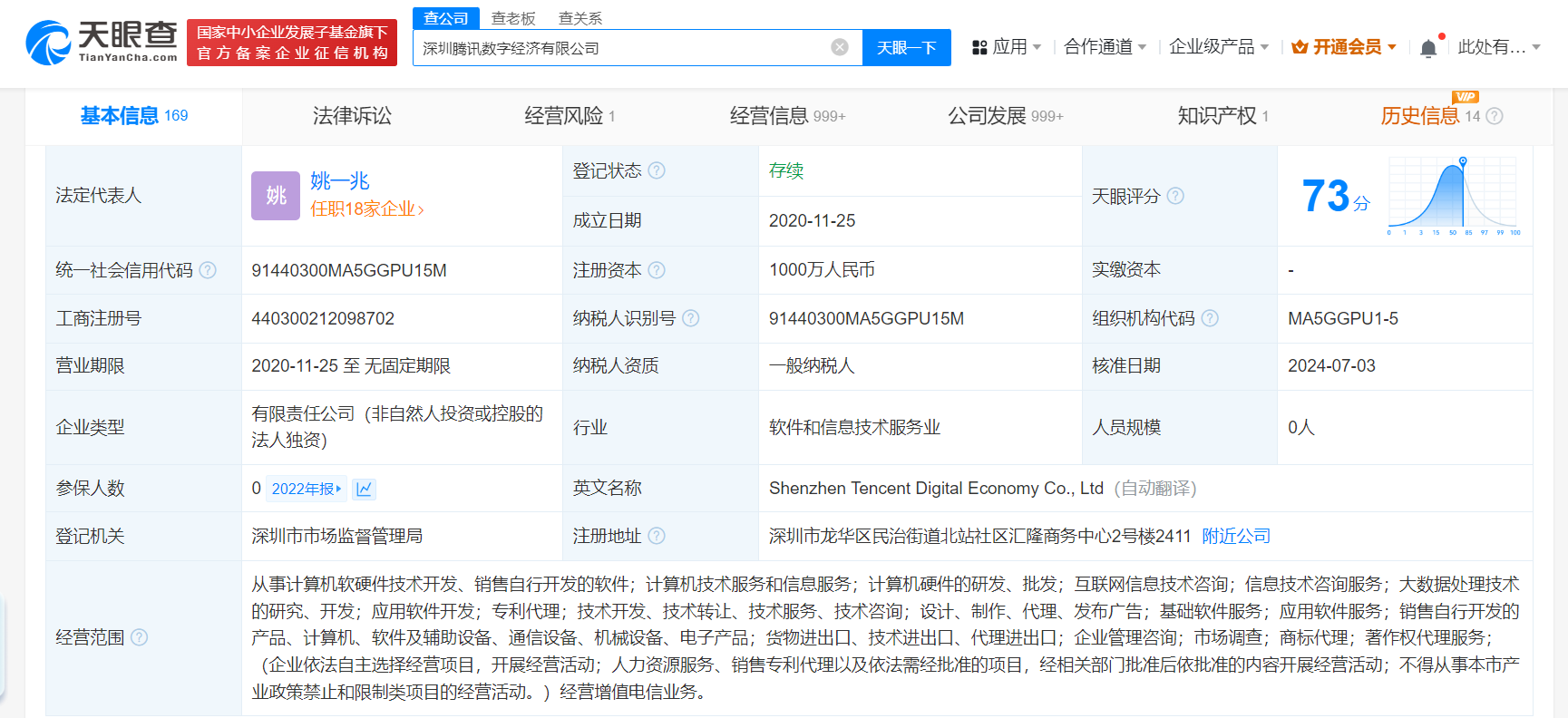Open the 经营风险 tab

tap(570, 116)
